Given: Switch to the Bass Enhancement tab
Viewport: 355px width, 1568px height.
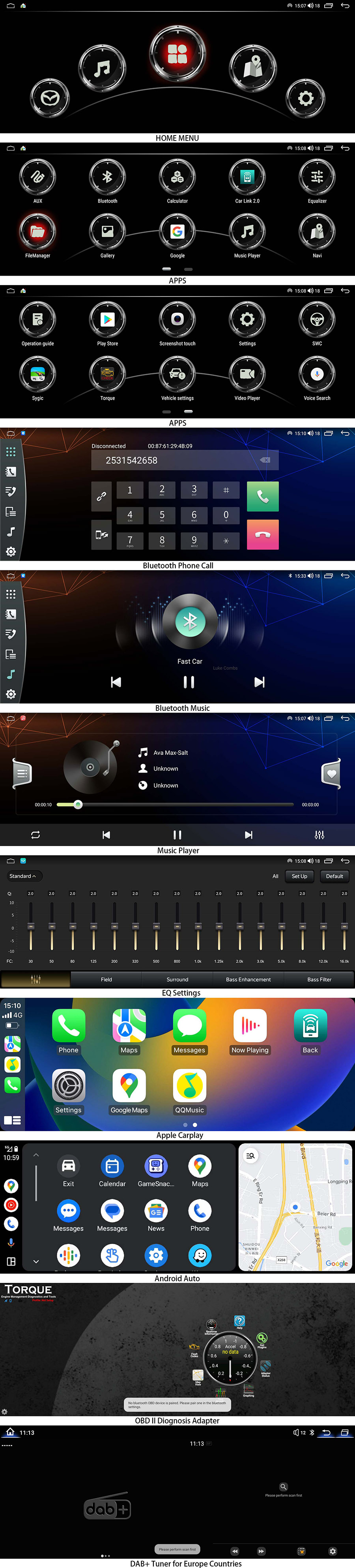Looking at the screenshot, I should (x=248, y=980).
